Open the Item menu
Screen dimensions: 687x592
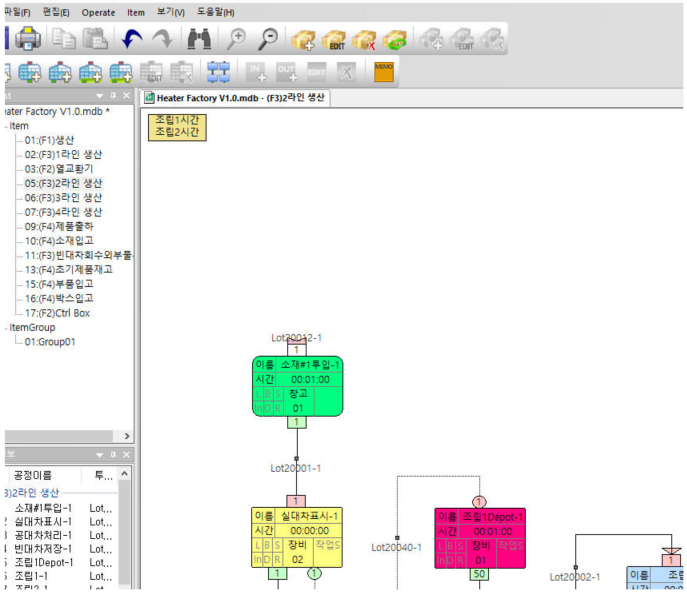point(135,12)
